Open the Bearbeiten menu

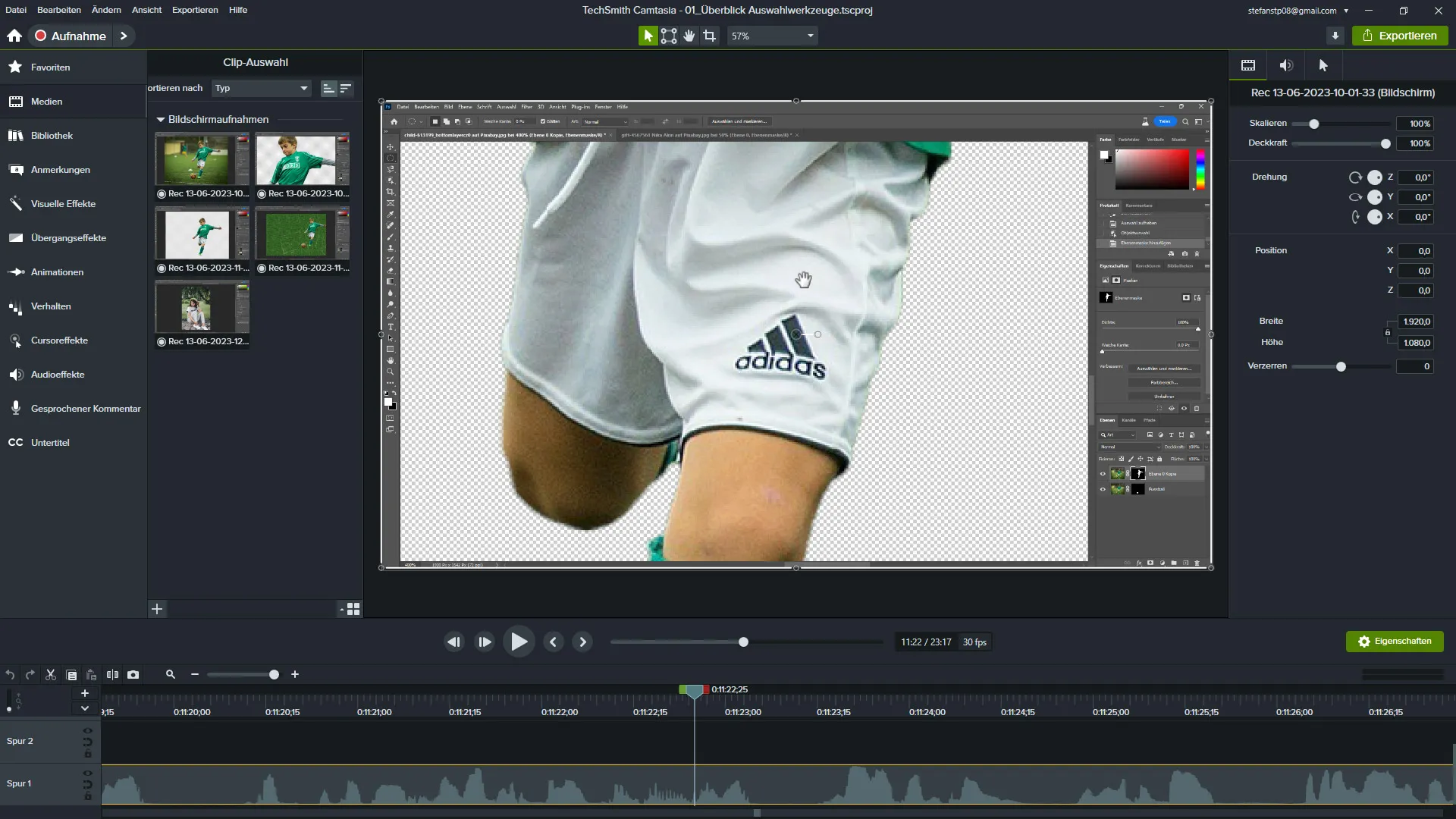point(59,10)
